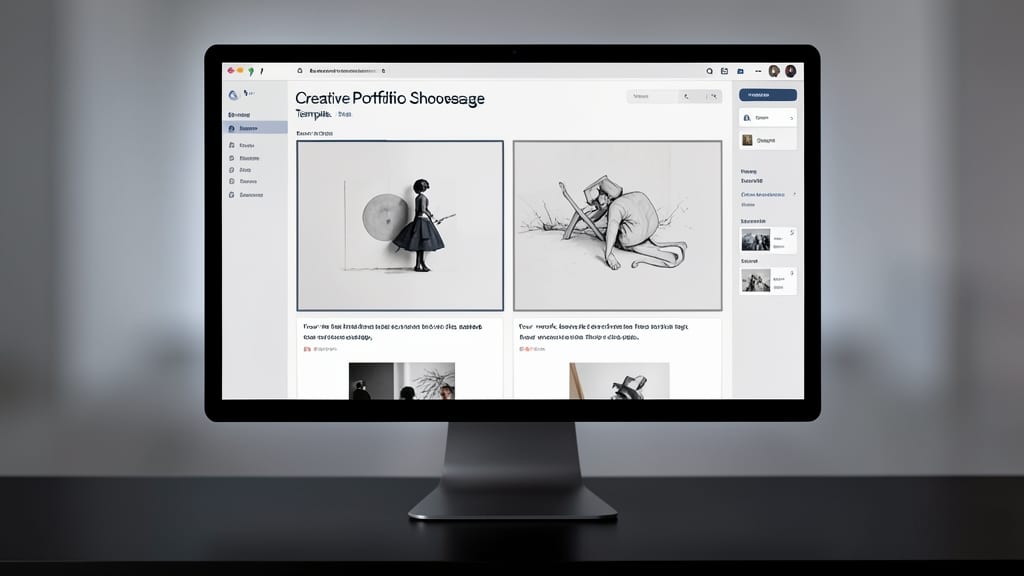
Task: Open search with the browser toolbar magnifier icon
Action: [709, 71]
